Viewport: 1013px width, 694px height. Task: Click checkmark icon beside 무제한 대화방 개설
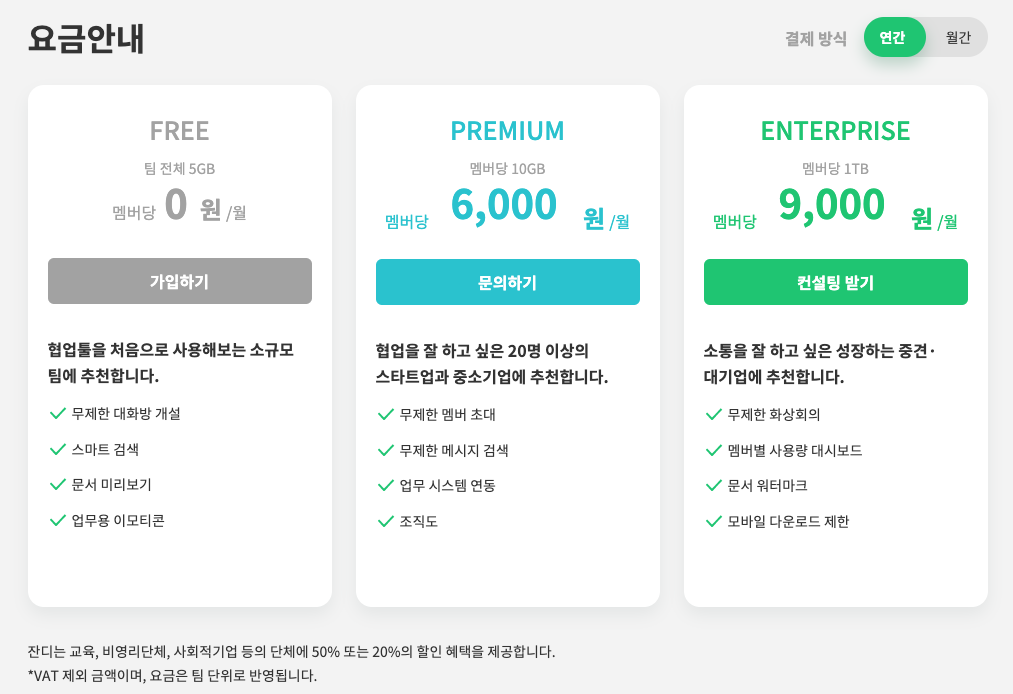tap(58, 413)
